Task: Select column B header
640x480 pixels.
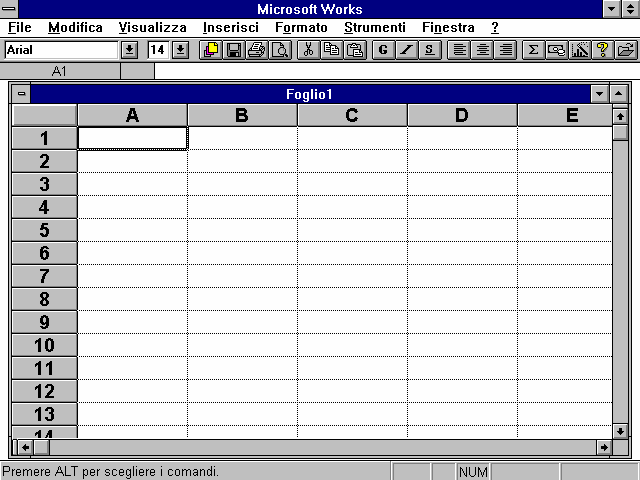Action: pyautogui.click(x=242, y=116)
